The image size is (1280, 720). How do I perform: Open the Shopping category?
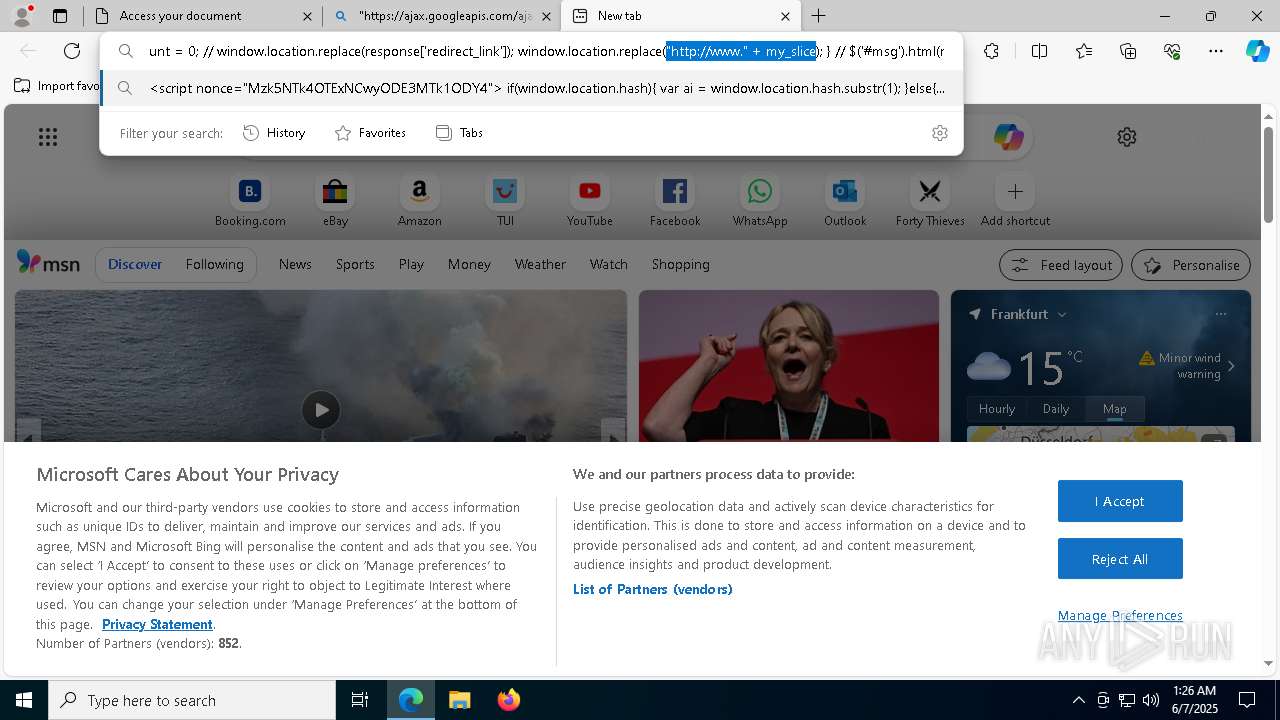(x=681, y=264)
